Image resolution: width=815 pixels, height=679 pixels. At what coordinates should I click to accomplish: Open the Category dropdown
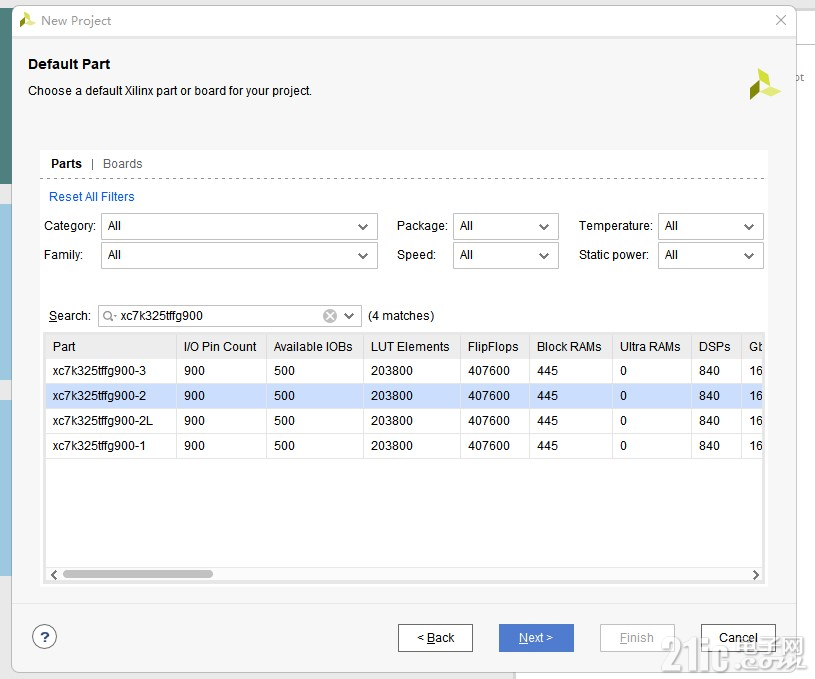pos(239,226)
